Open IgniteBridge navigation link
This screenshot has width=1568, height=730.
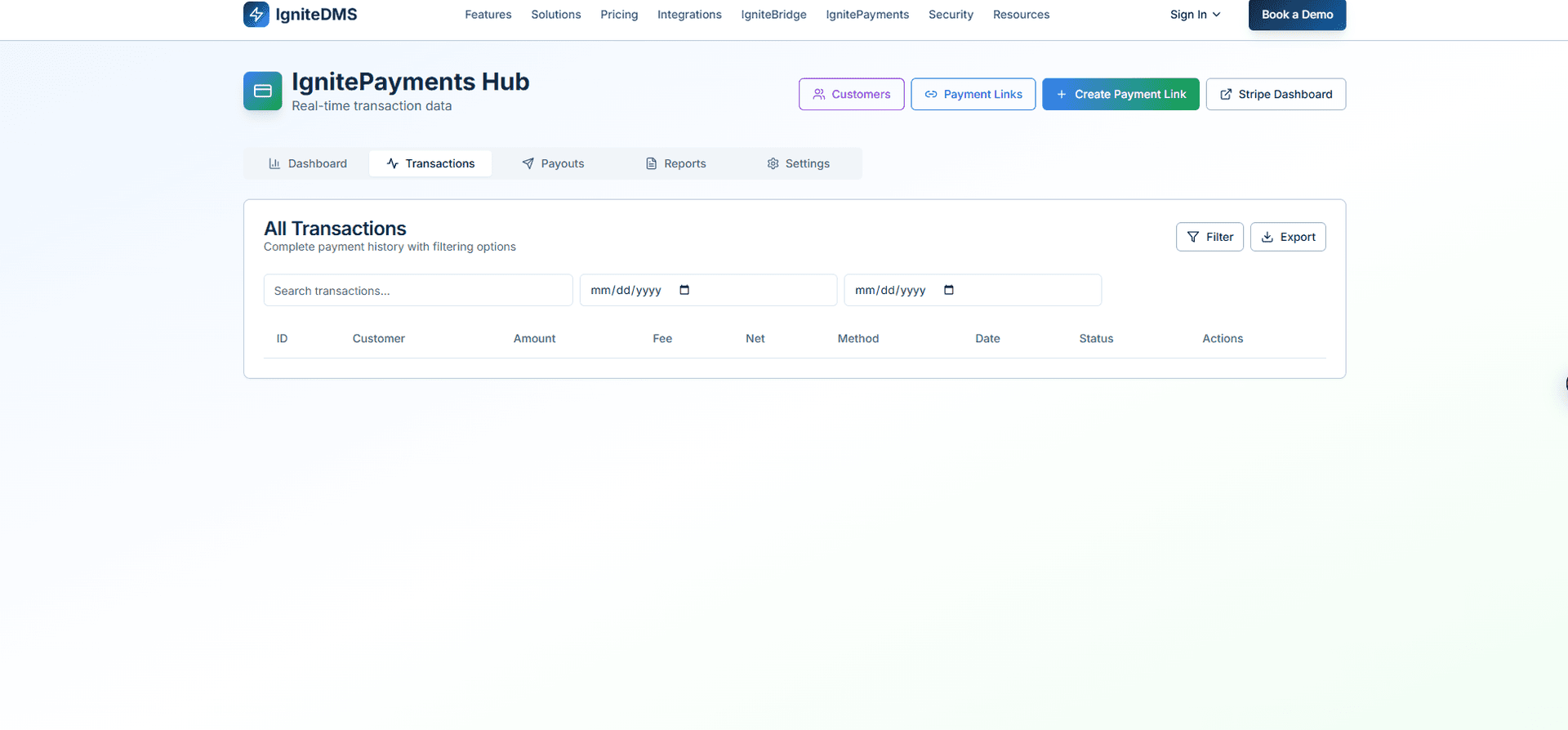(773, 15)
